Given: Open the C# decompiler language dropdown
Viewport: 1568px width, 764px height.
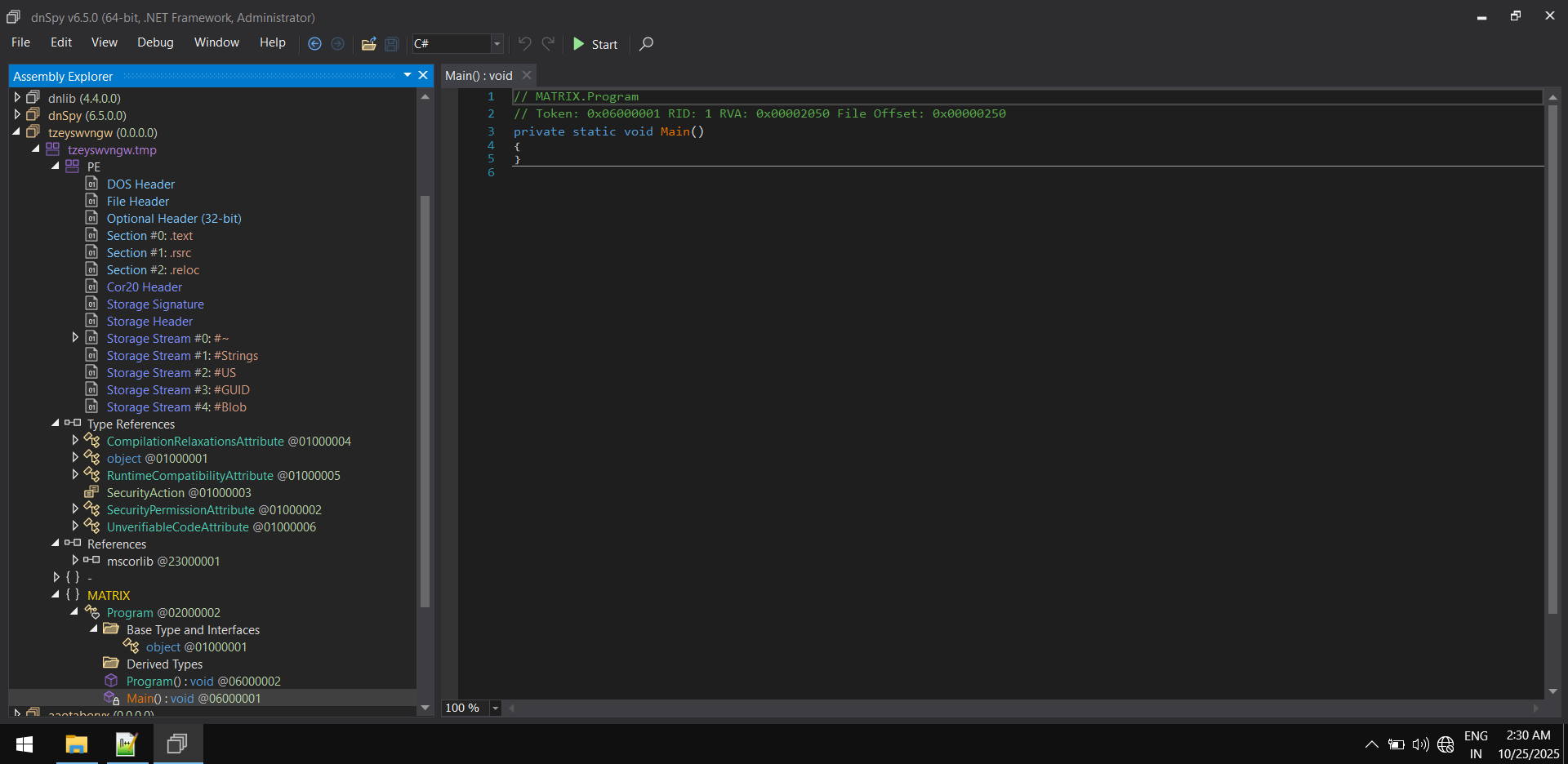Looking at the screenshot, I should pyautogui.click(x=496, y=44).
